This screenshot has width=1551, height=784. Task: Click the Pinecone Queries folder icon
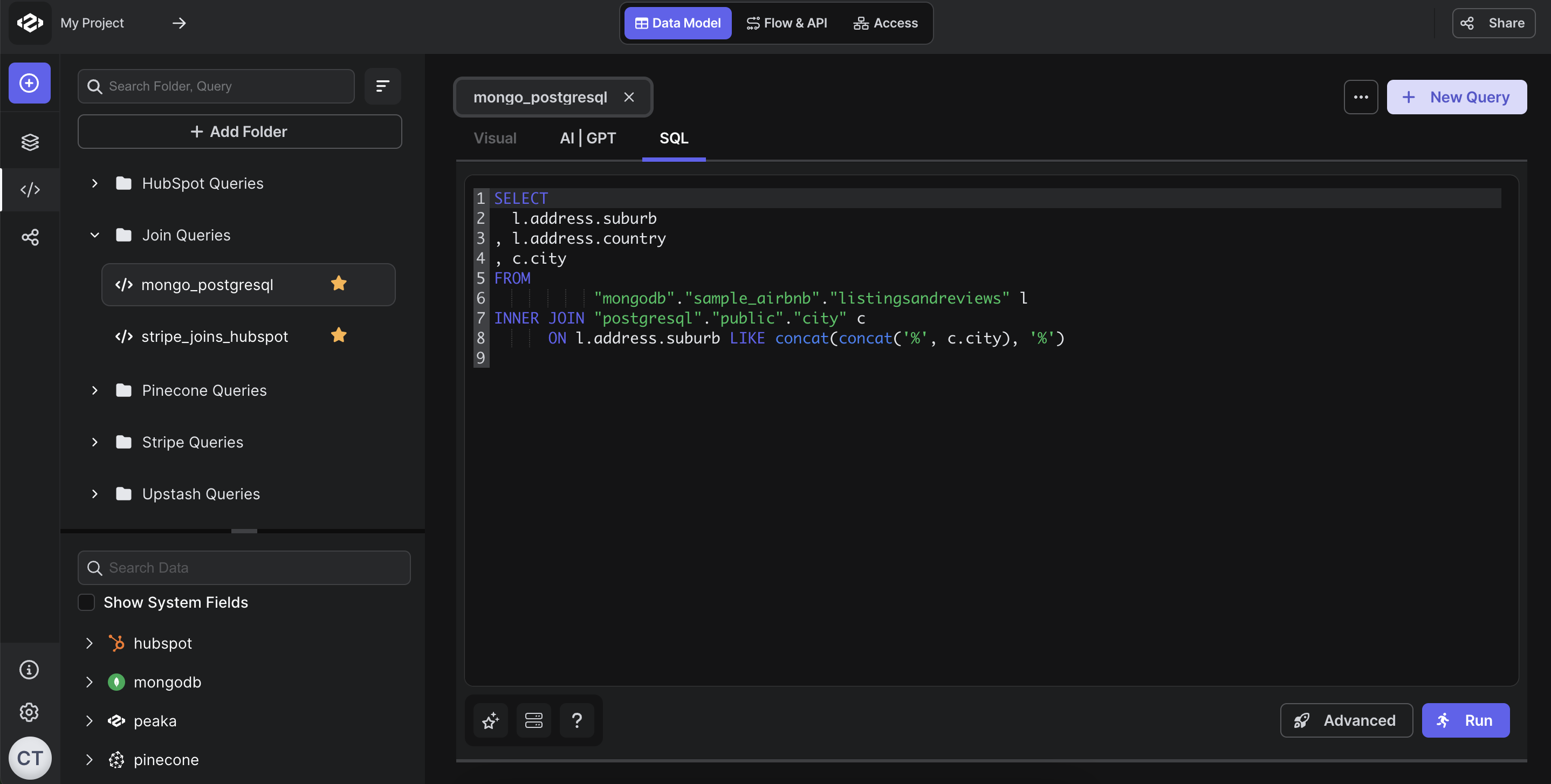coord(123,390)
